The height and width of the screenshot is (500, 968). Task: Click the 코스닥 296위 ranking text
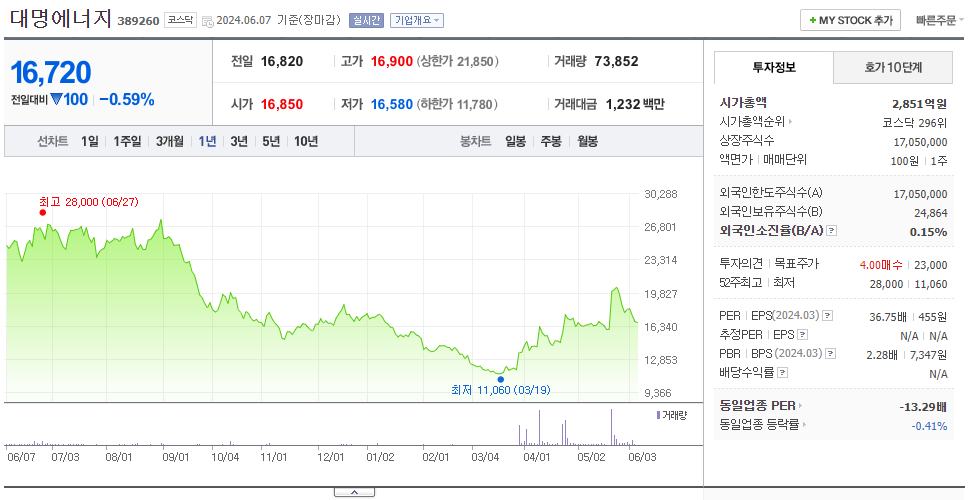click(x=916, y=122)
